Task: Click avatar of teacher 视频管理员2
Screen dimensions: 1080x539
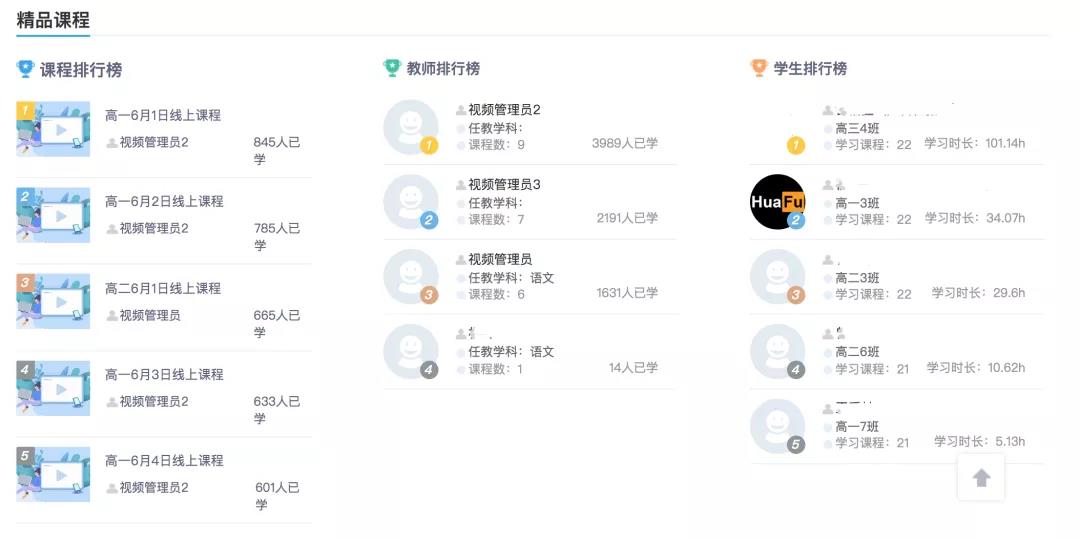Action: [x=411, y=127]
